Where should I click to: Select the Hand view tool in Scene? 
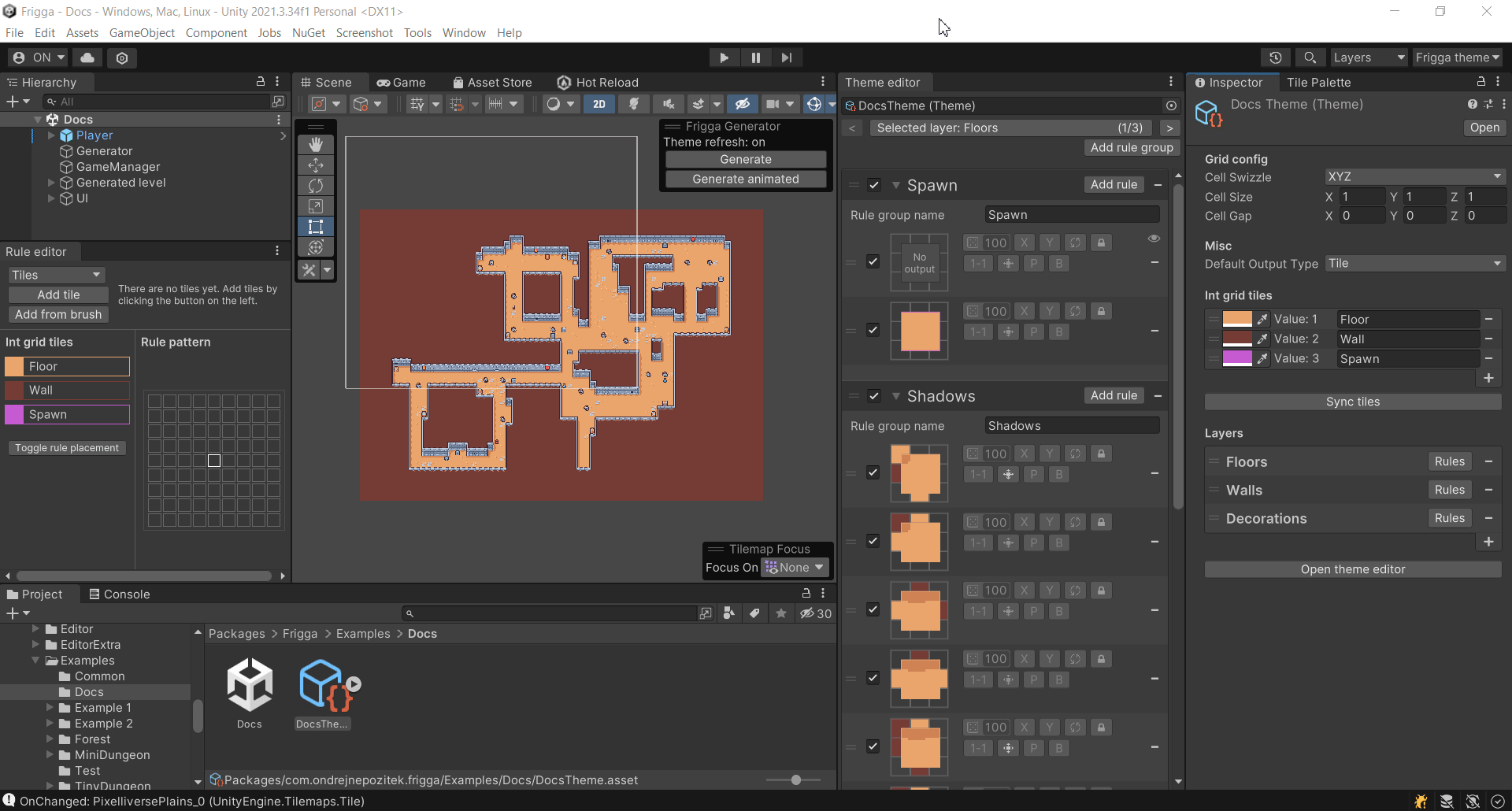point(316,144)
